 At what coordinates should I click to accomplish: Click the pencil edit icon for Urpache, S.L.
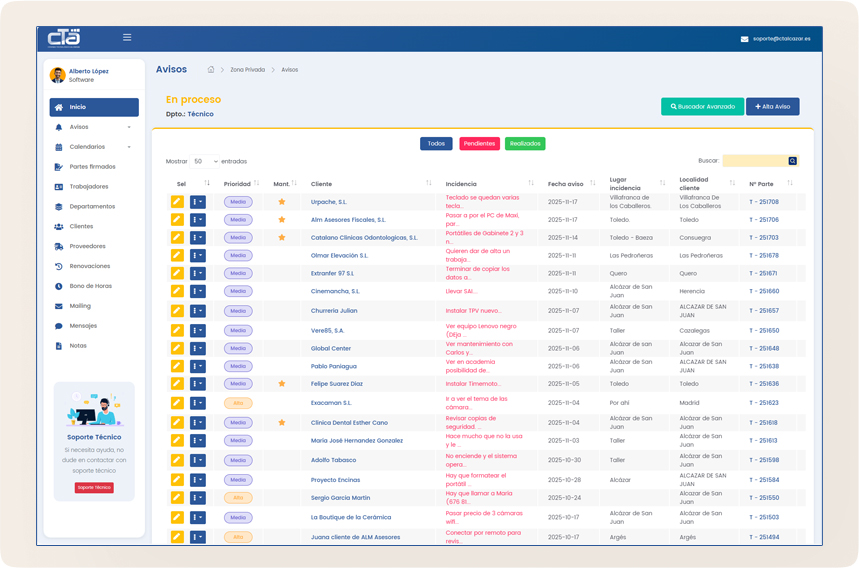[x=177, y=202]
